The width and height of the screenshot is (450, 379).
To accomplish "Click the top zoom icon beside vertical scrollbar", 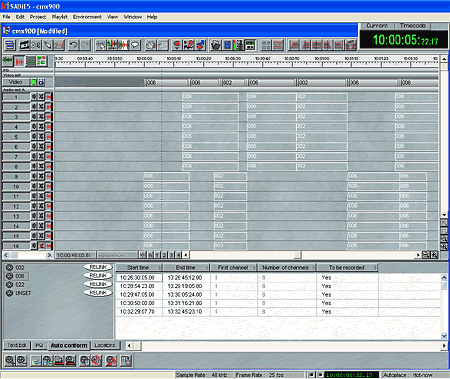I will tap(444, 223).
